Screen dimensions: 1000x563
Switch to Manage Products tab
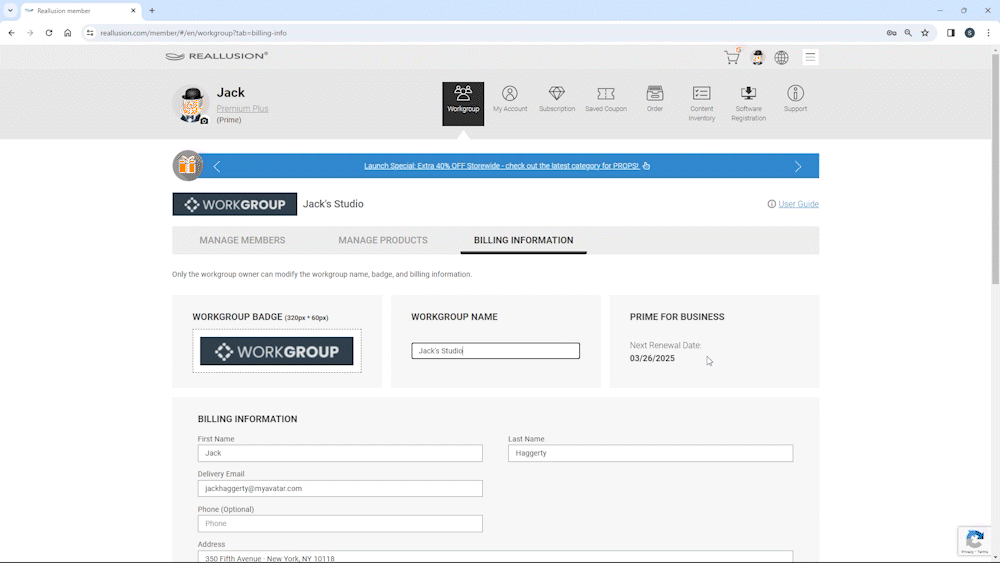pyautogui.click(x=383, y=240)
